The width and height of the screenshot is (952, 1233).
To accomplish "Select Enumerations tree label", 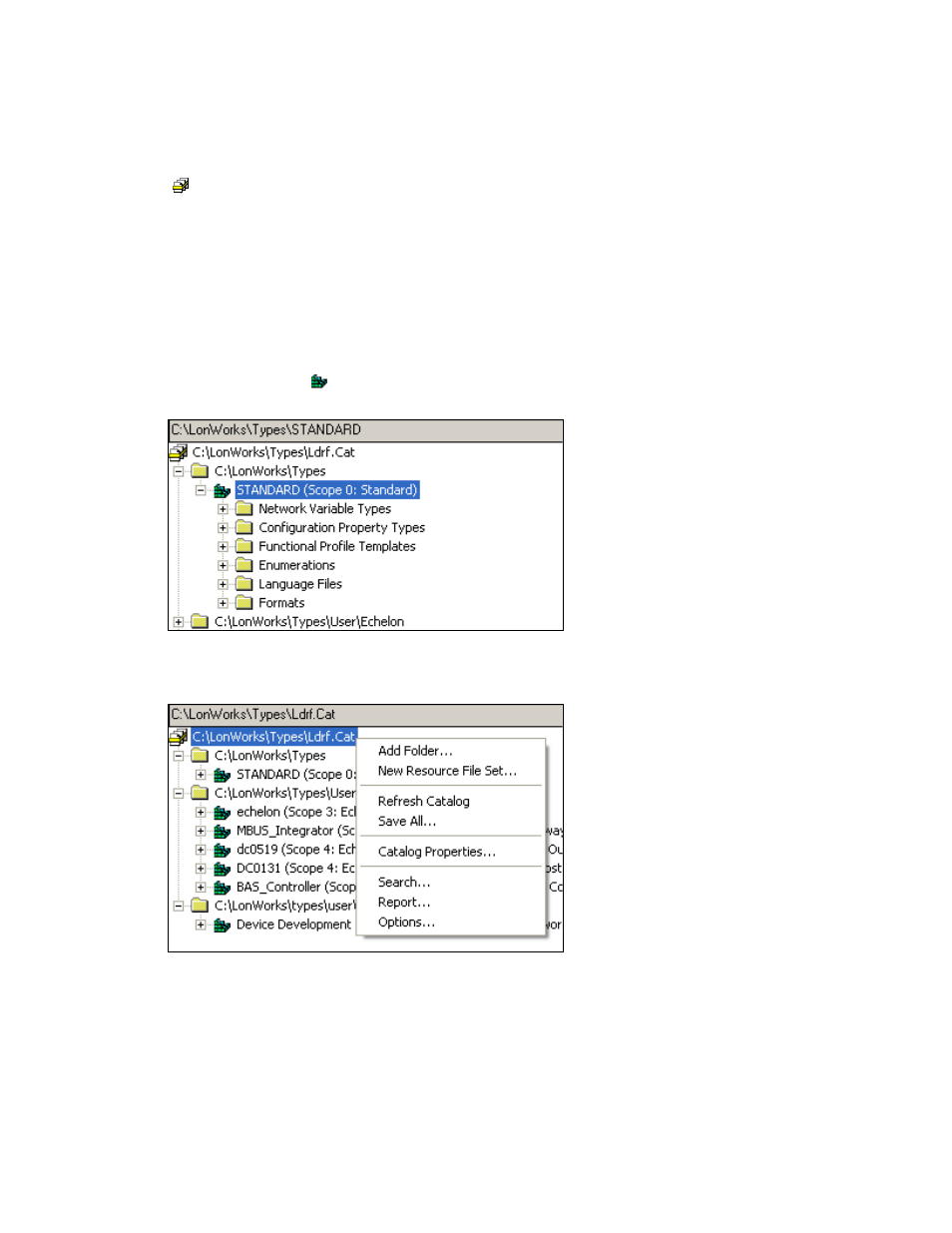I will (x=297, y=566).
